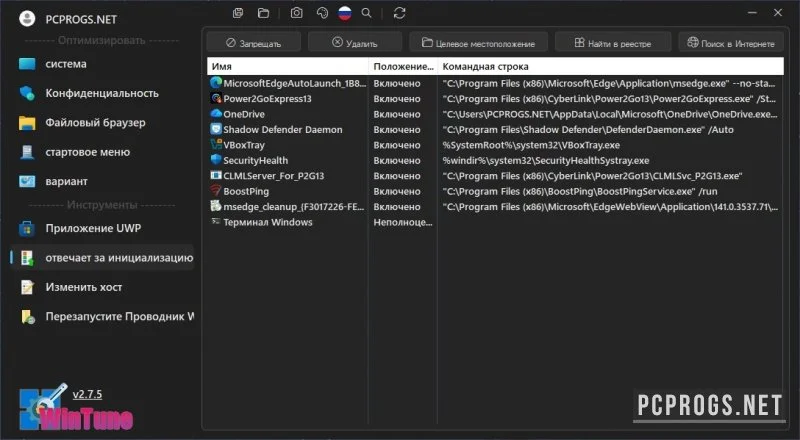Select the BoostPing entry name
800x440 pixels.
click(246, 191)
